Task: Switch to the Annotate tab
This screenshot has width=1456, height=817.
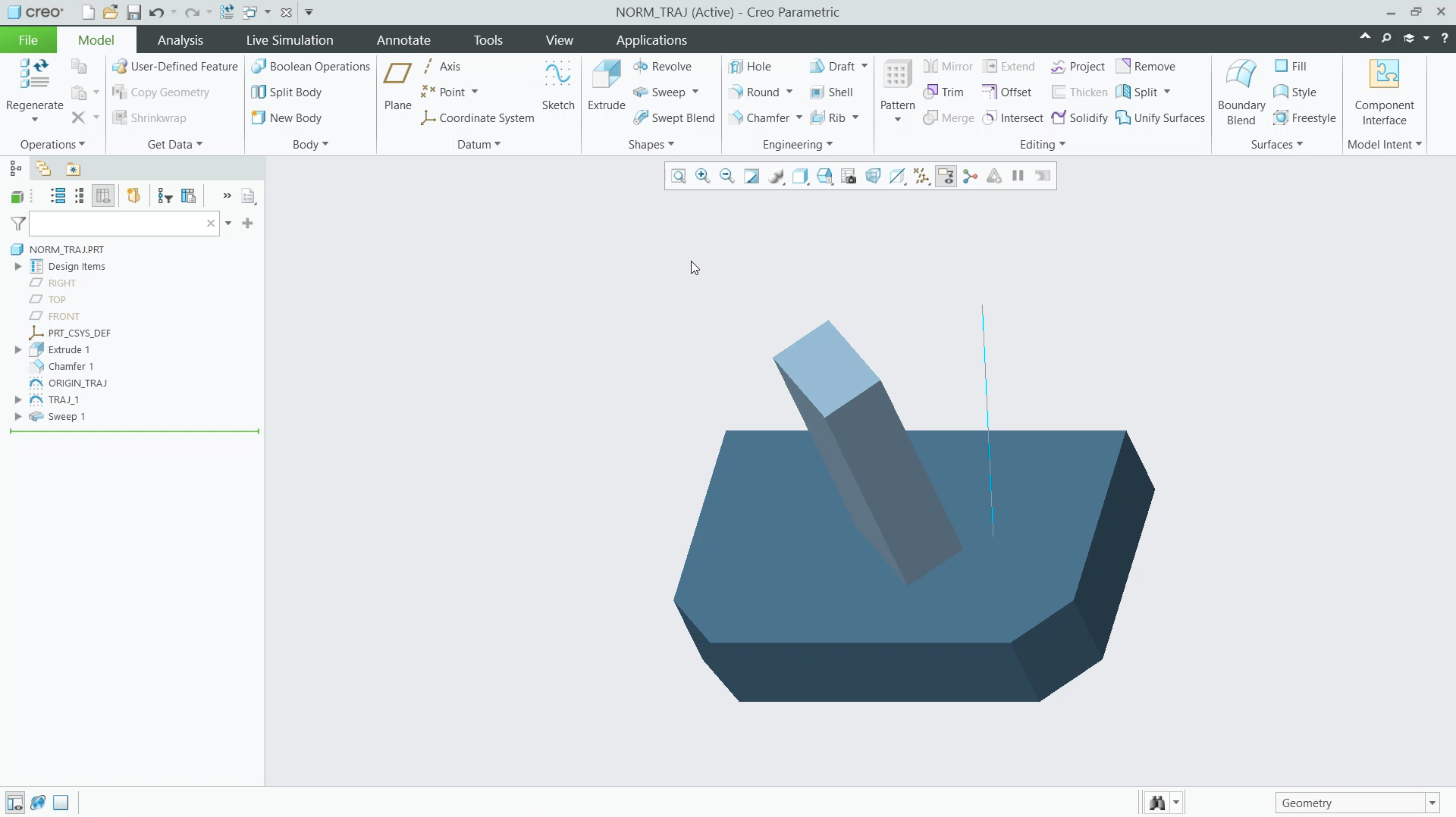Action: click(403, 40)
